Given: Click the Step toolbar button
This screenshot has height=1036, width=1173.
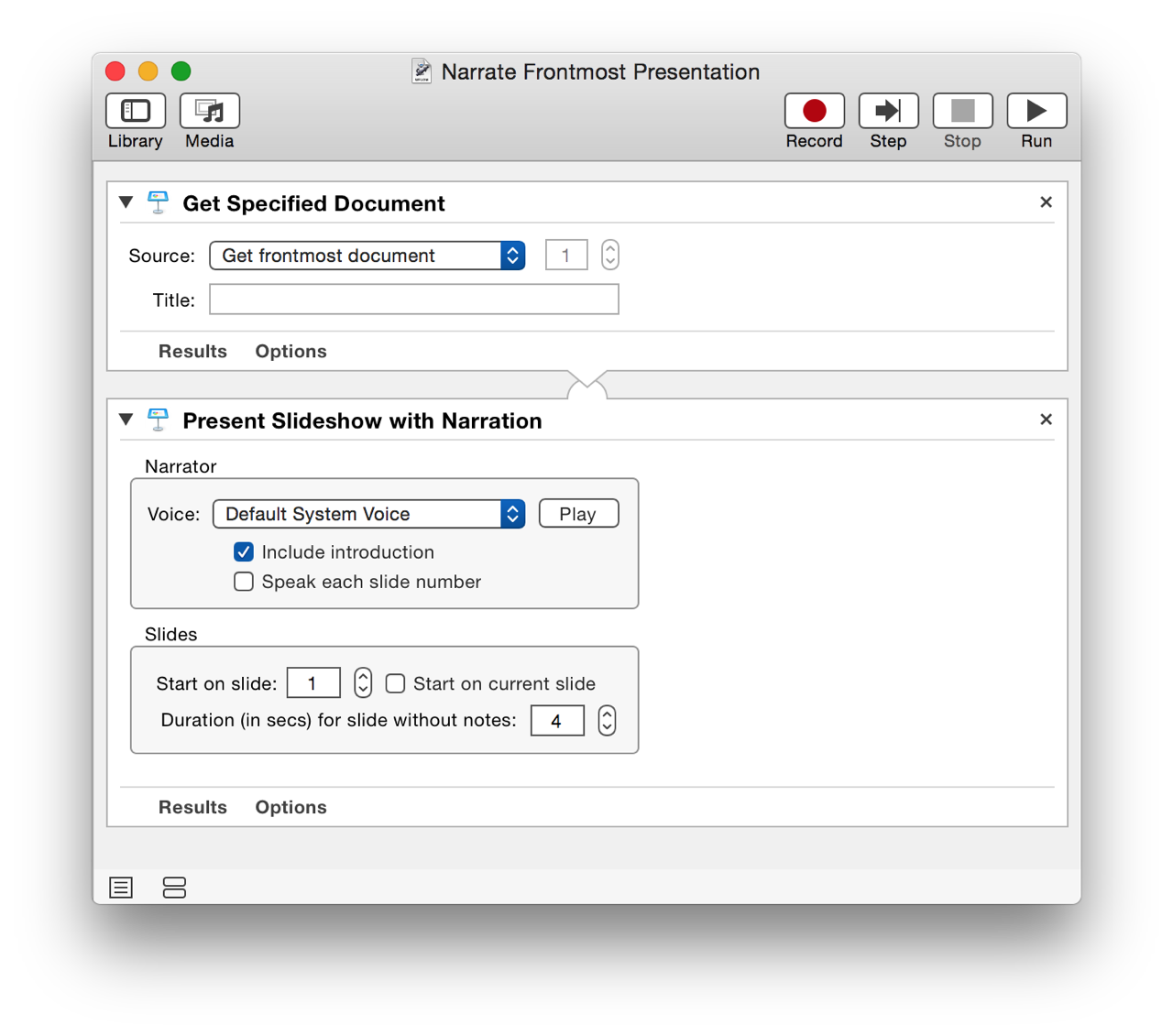Looking at the screenshot, I should point(888,111).
